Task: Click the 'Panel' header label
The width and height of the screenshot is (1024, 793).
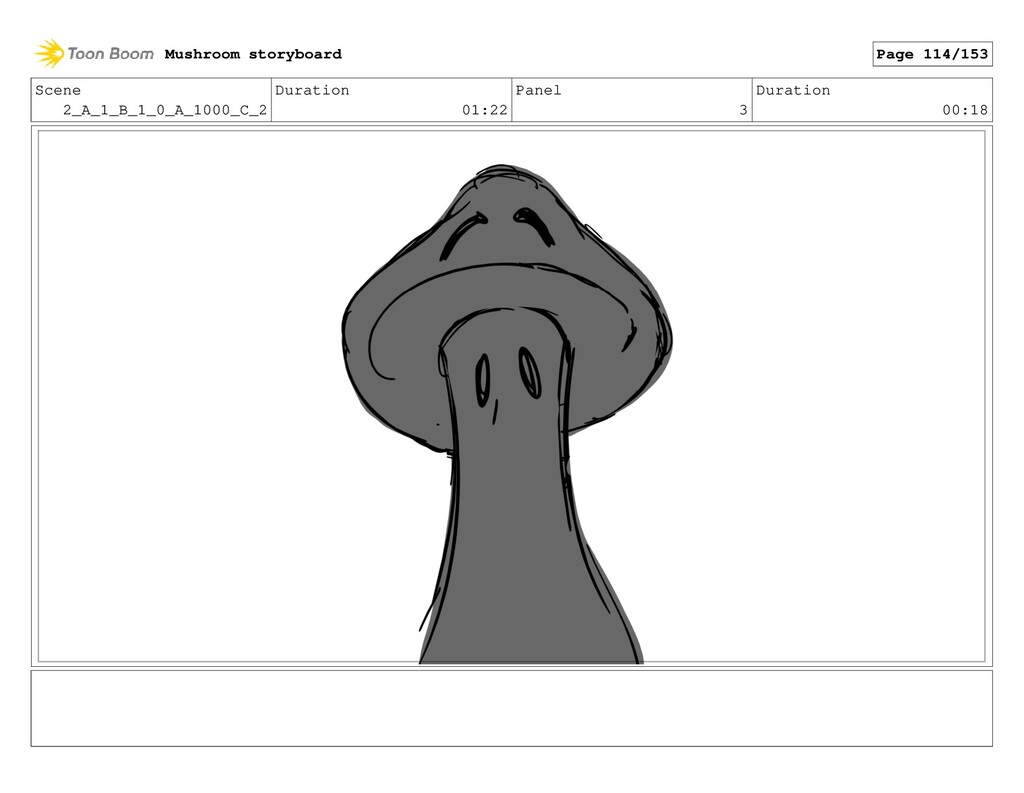Action: tap(538, 90)
